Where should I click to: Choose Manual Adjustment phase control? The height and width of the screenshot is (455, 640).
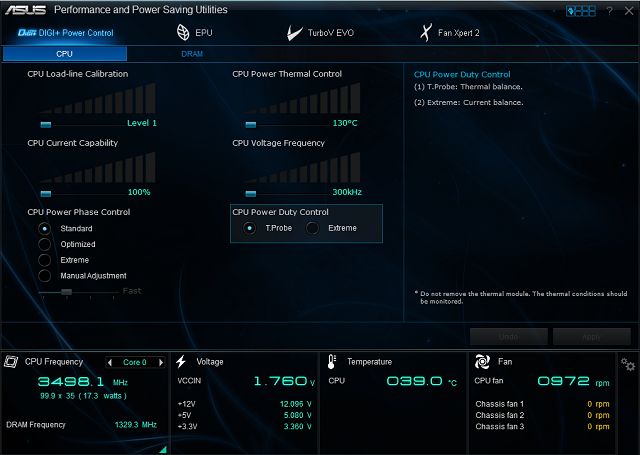[x=44, y=275]
